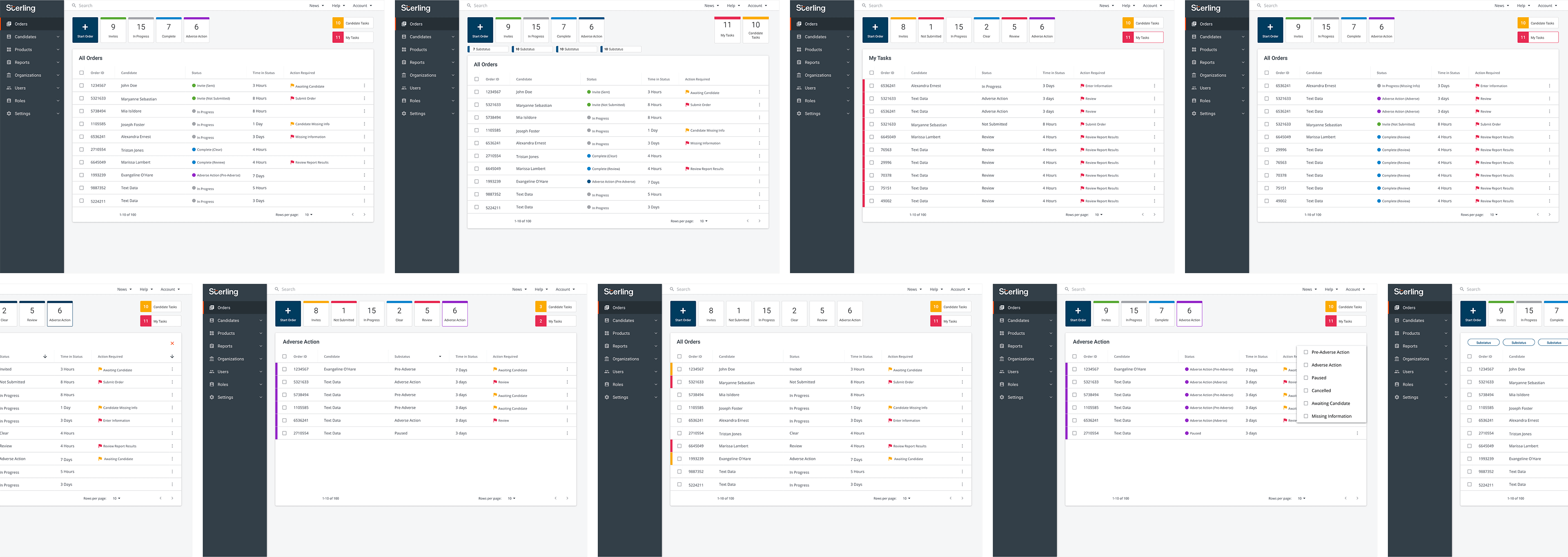Check the Cancelled filter option
Viewport: 1568px width, 557px height.
click(x=1306, y=391)
